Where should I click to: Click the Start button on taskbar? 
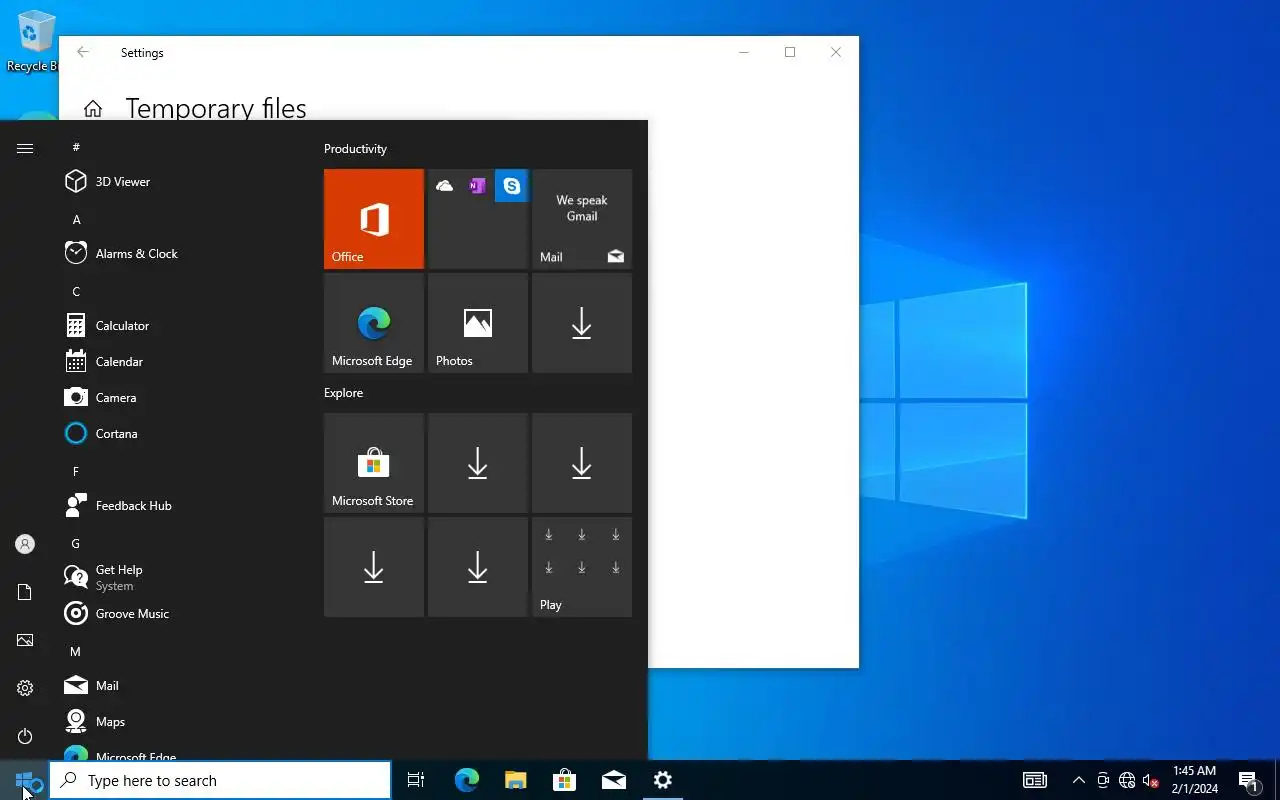(x=24, y=780)
